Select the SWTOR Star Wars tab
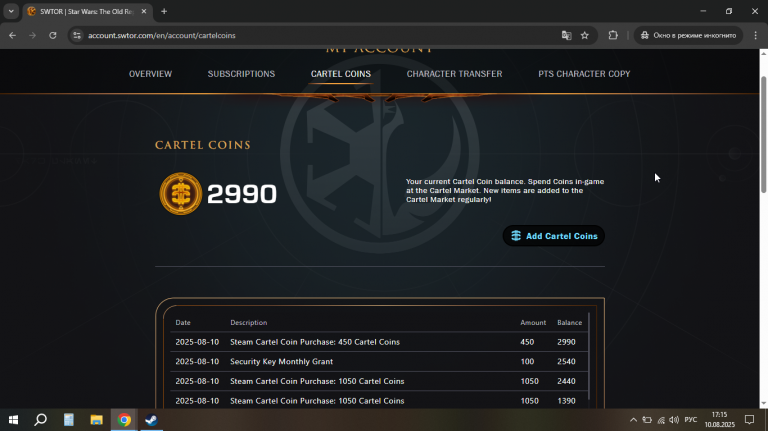Screen dimensions: 768x431 point(87,11)
